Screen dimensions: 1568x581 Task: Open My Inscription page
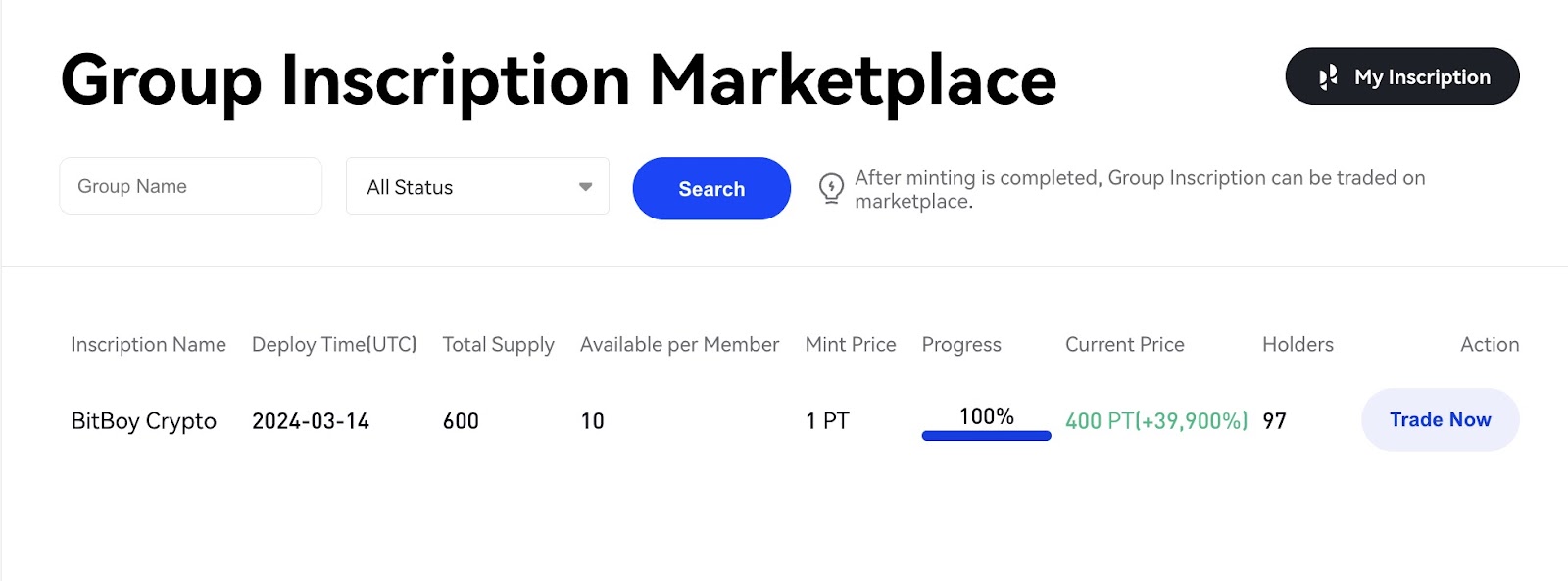coord(1402,76)
